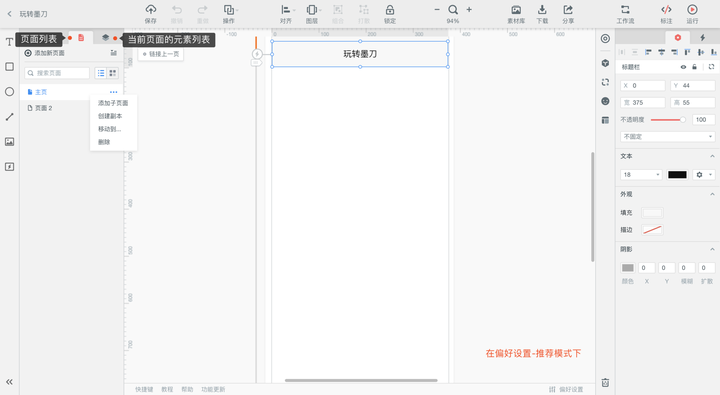Image resolution: width=720 pixels, height=395 pixels.
Task: Toggle the lock icon in properties panel
Action: pos(694,67)
